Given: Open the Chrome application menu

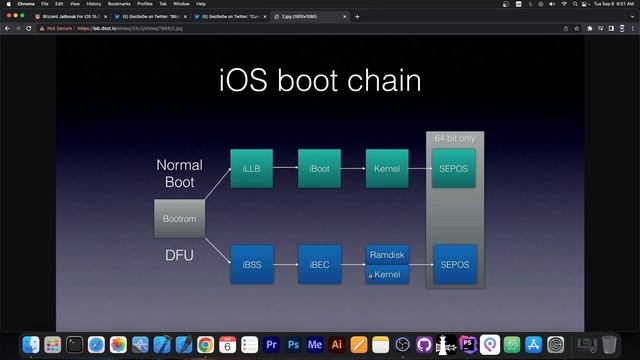Looking at the screenshot, I should (x=26, y=4).
